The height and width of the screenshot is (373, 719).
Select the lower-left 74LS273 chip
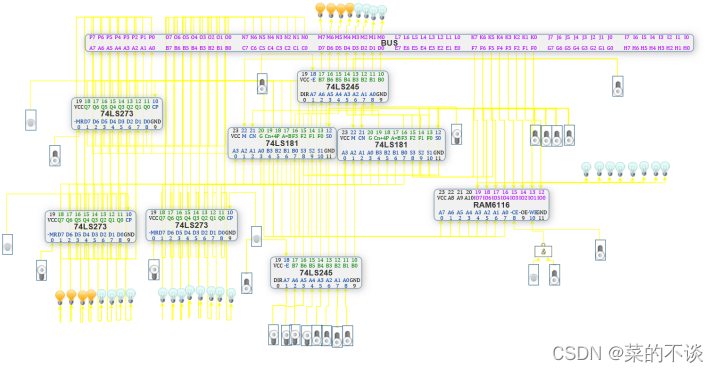point(90,226)
